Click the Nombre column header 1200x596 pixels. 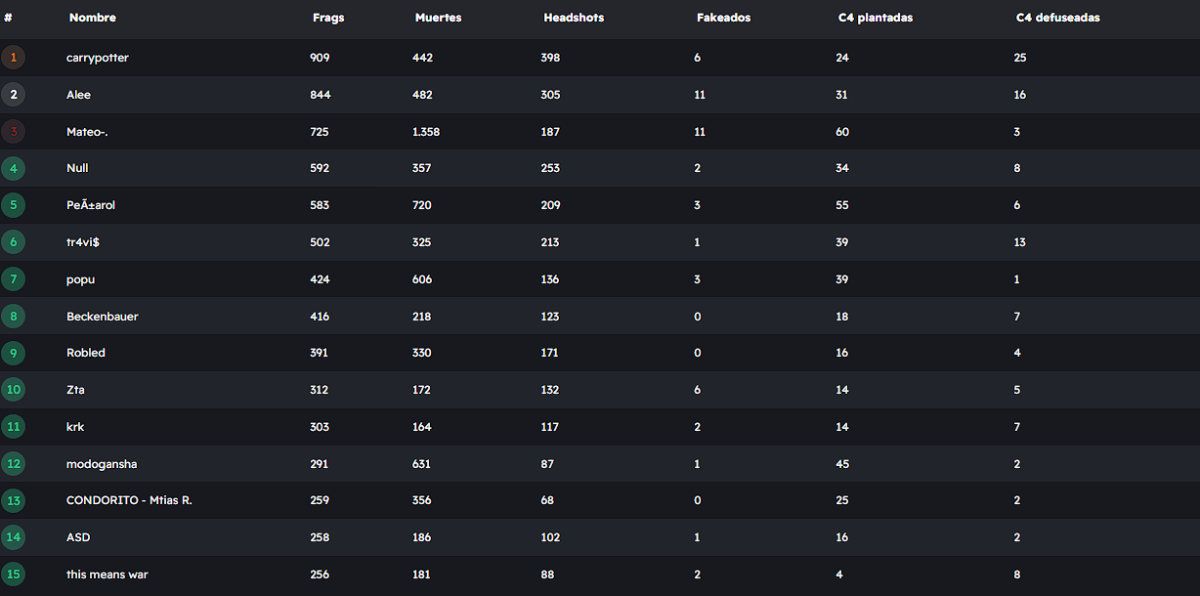tap(92, 18)
